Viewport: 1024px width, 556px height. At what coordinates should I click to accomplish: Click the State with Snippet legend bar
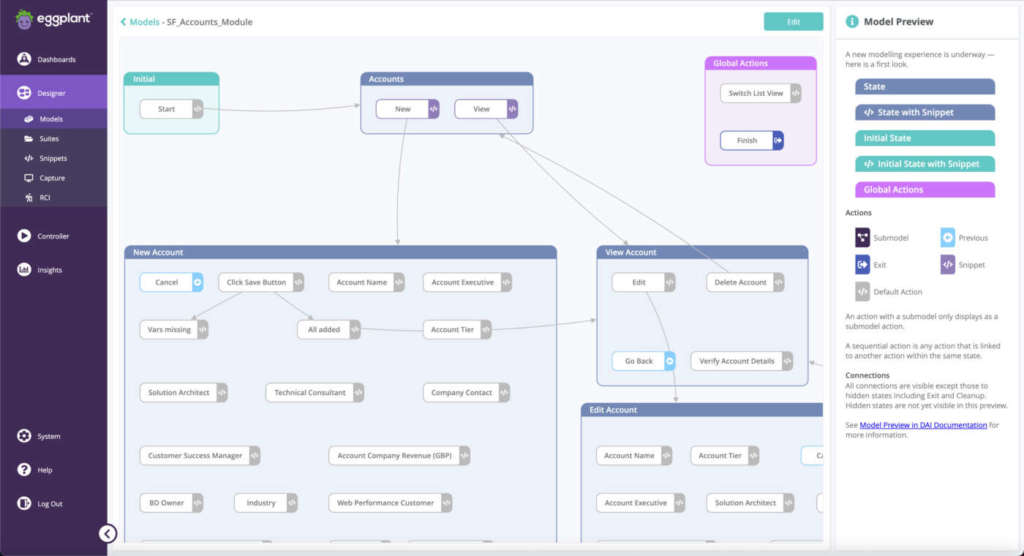point(925,112)
